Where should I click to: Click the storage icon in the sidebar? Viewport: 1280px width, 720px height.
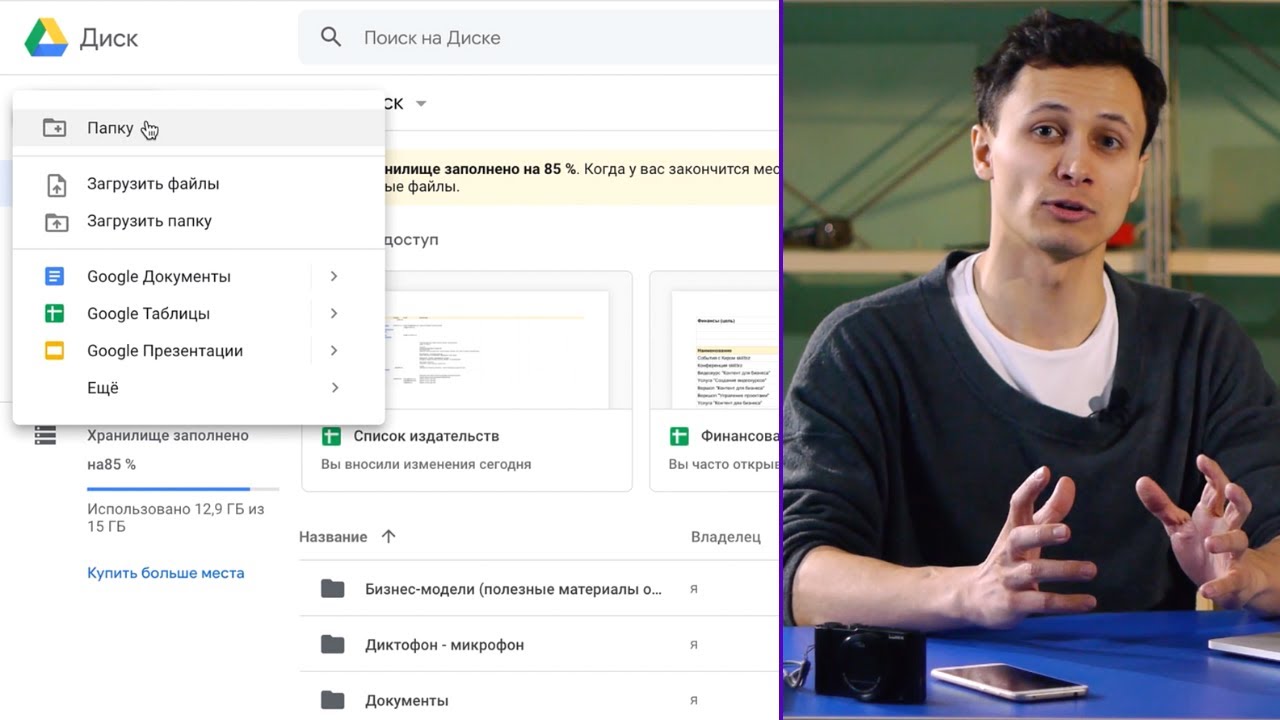pos(45,436)
